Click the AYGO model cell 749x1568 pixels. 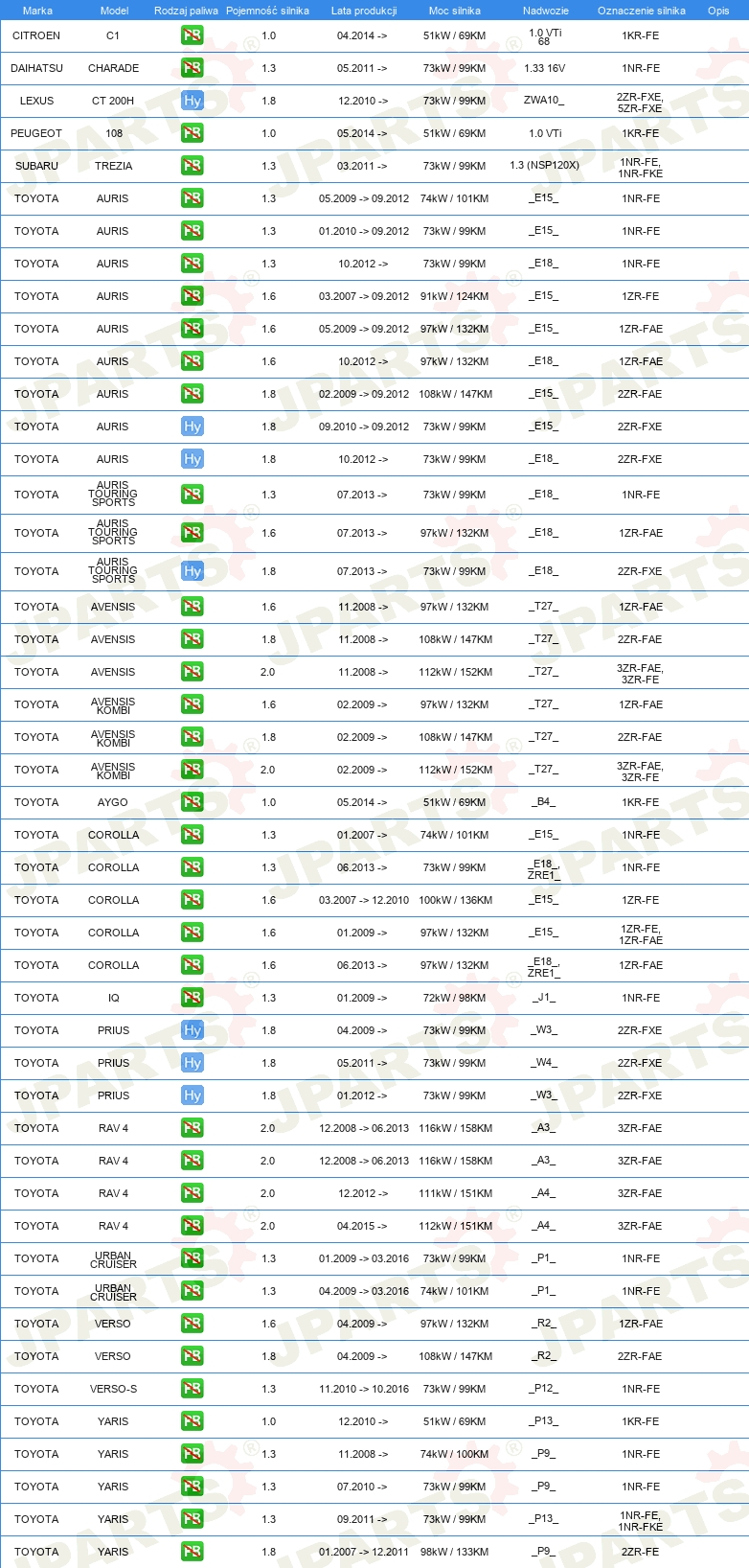coord(112,802)
